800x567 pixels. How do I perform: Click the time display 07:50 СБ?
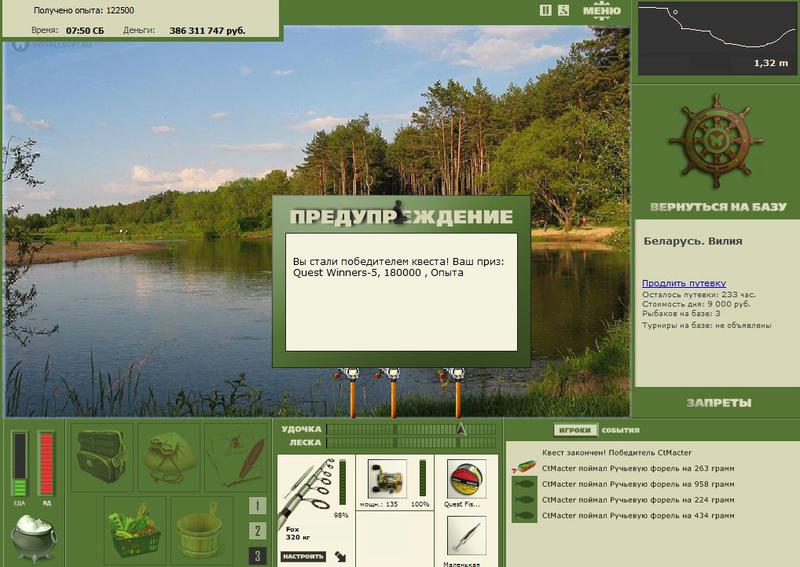tap(85, 31)
